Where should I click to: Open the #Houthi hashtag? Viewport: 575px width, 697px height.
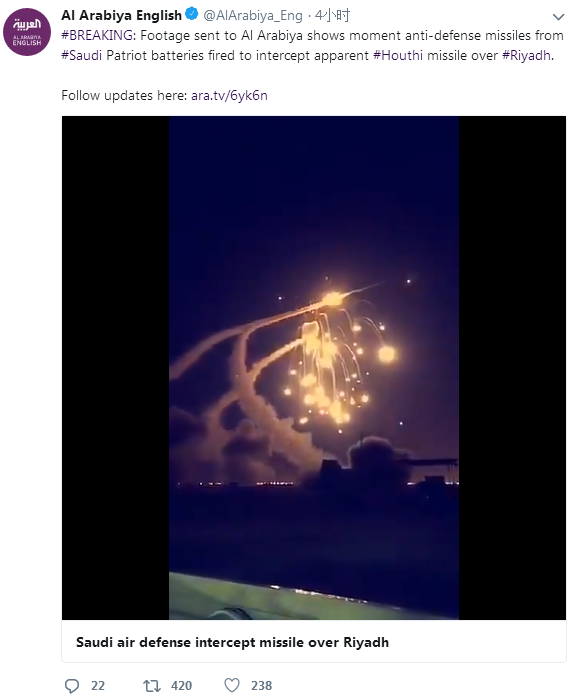pos(398,55)
